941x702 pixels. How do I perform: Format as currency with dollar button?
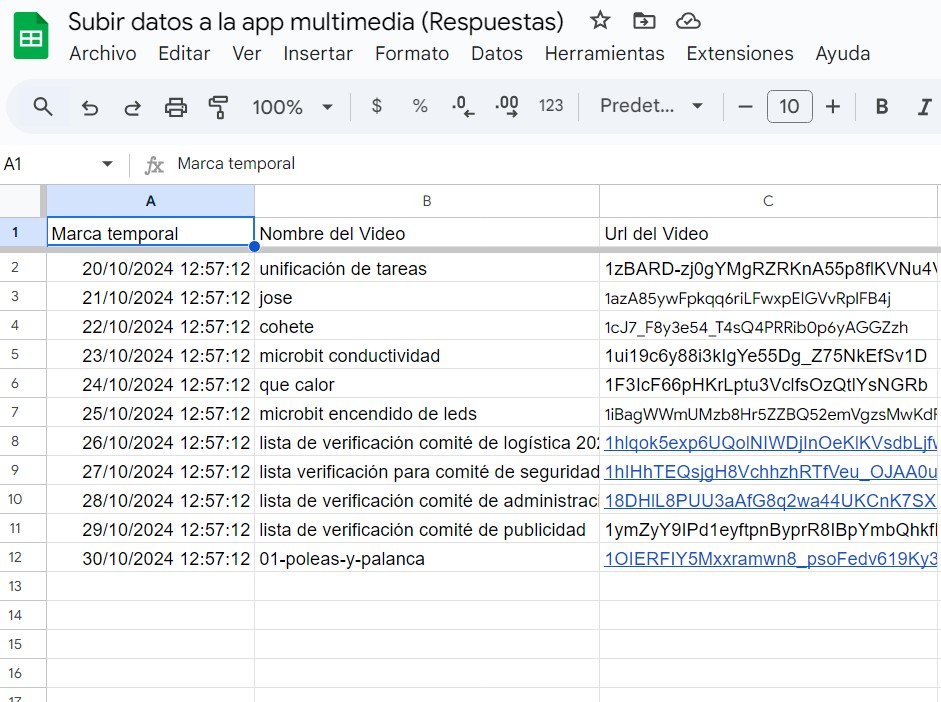(376, 106)
